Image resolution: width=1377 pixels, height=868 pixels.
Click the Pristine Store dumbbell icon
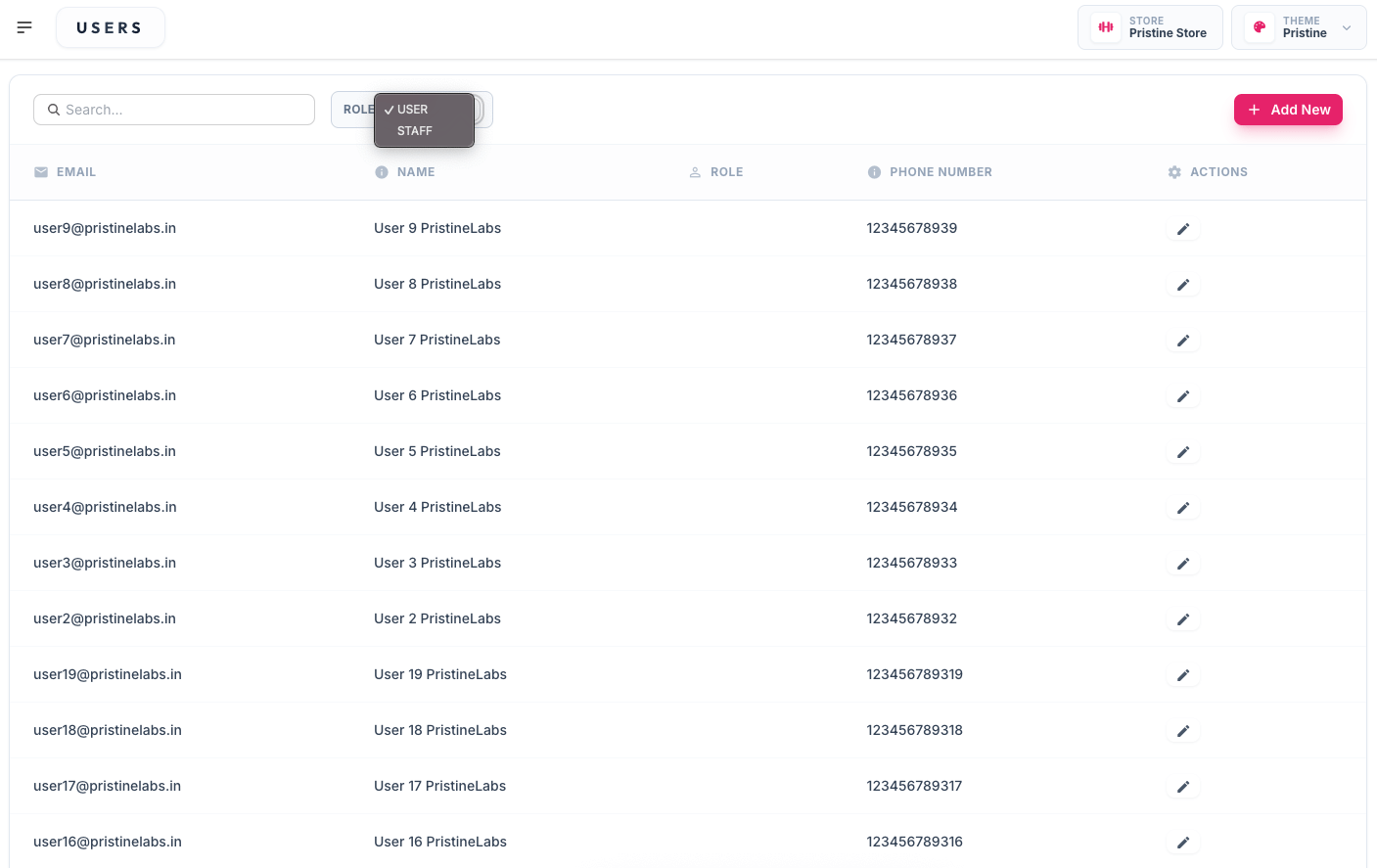[1105, 27]
